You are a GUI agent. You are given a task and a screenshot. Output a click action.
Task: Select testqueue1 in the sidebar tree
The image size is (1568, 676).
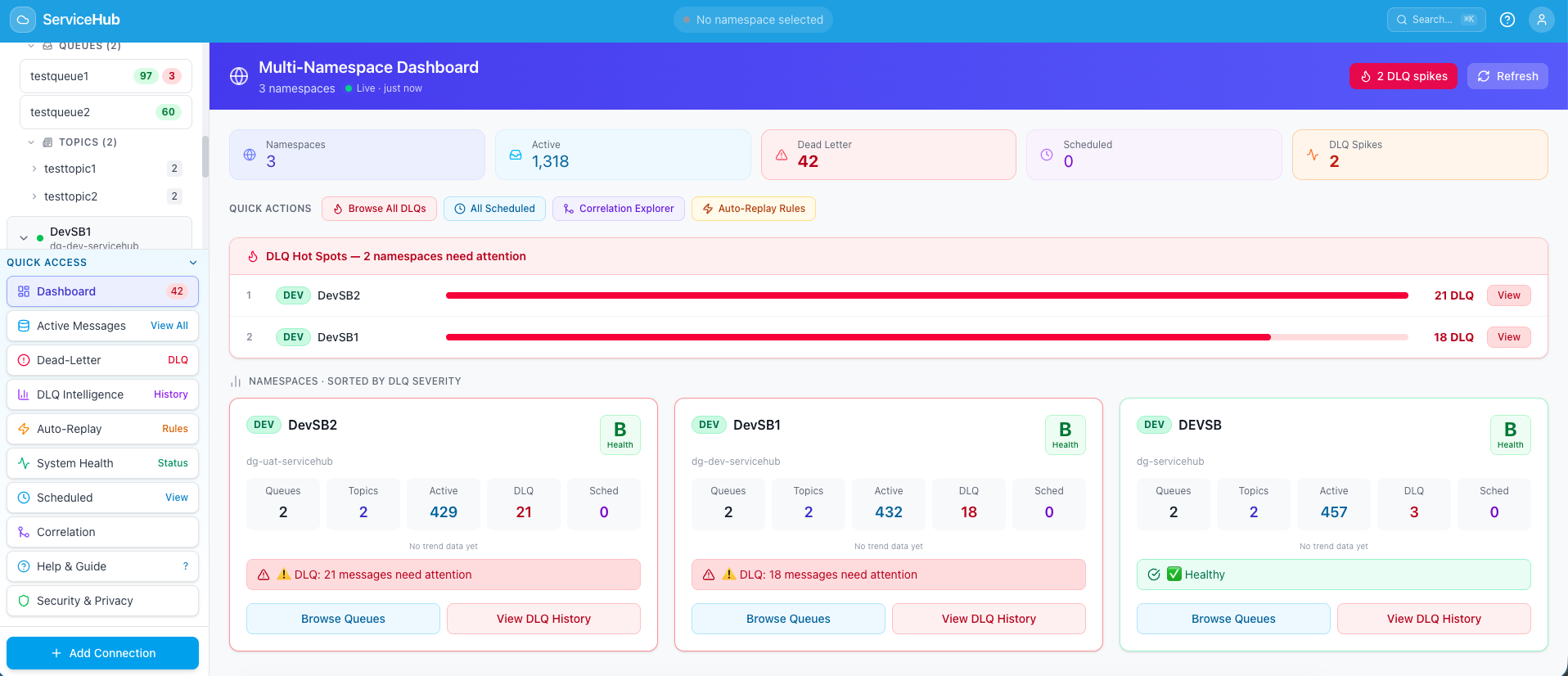click(106, 76)
